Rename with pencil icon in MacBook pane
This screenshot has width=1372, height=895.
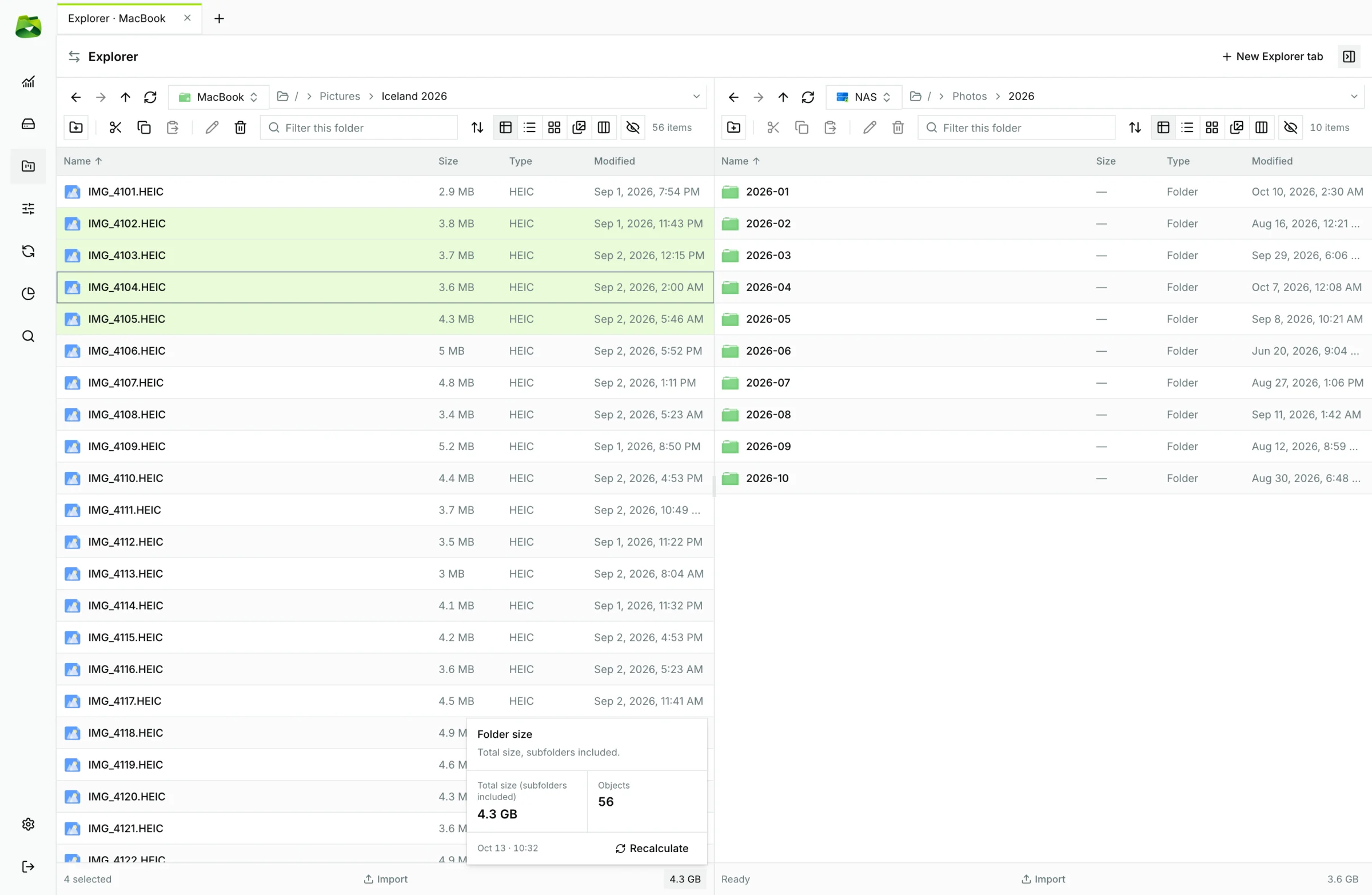[212, 128]
